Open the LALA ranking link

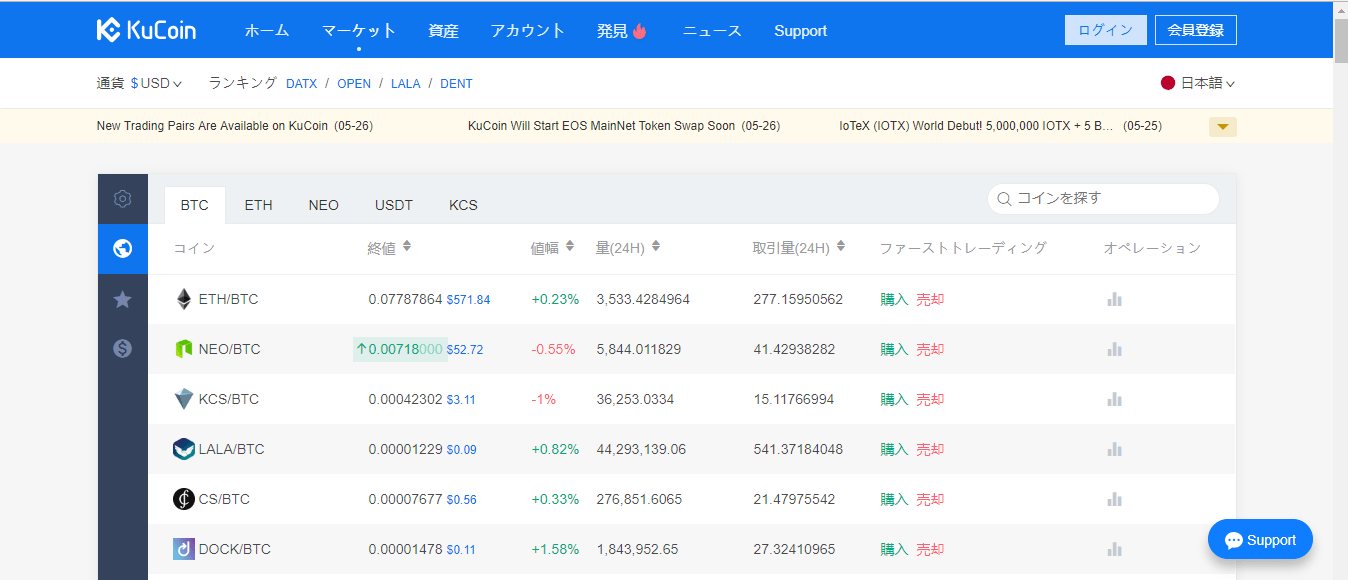405,84
